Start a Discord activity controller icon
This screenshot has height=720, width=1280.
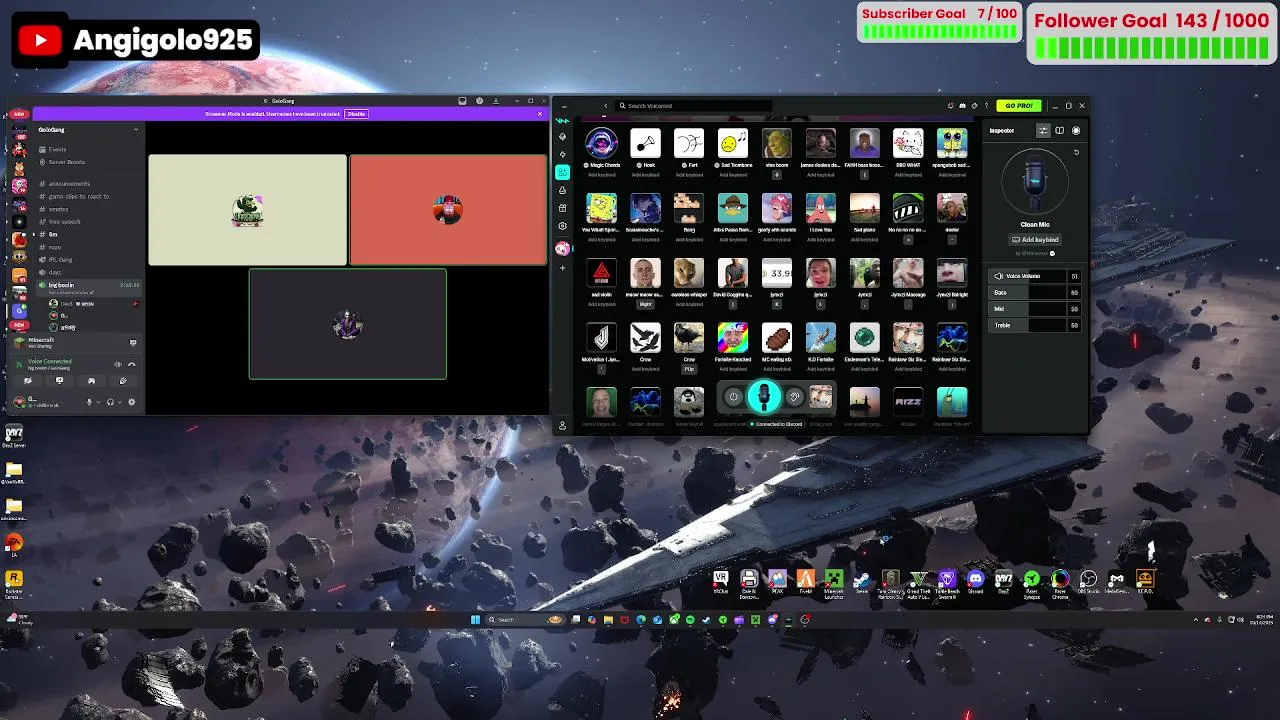91,381
